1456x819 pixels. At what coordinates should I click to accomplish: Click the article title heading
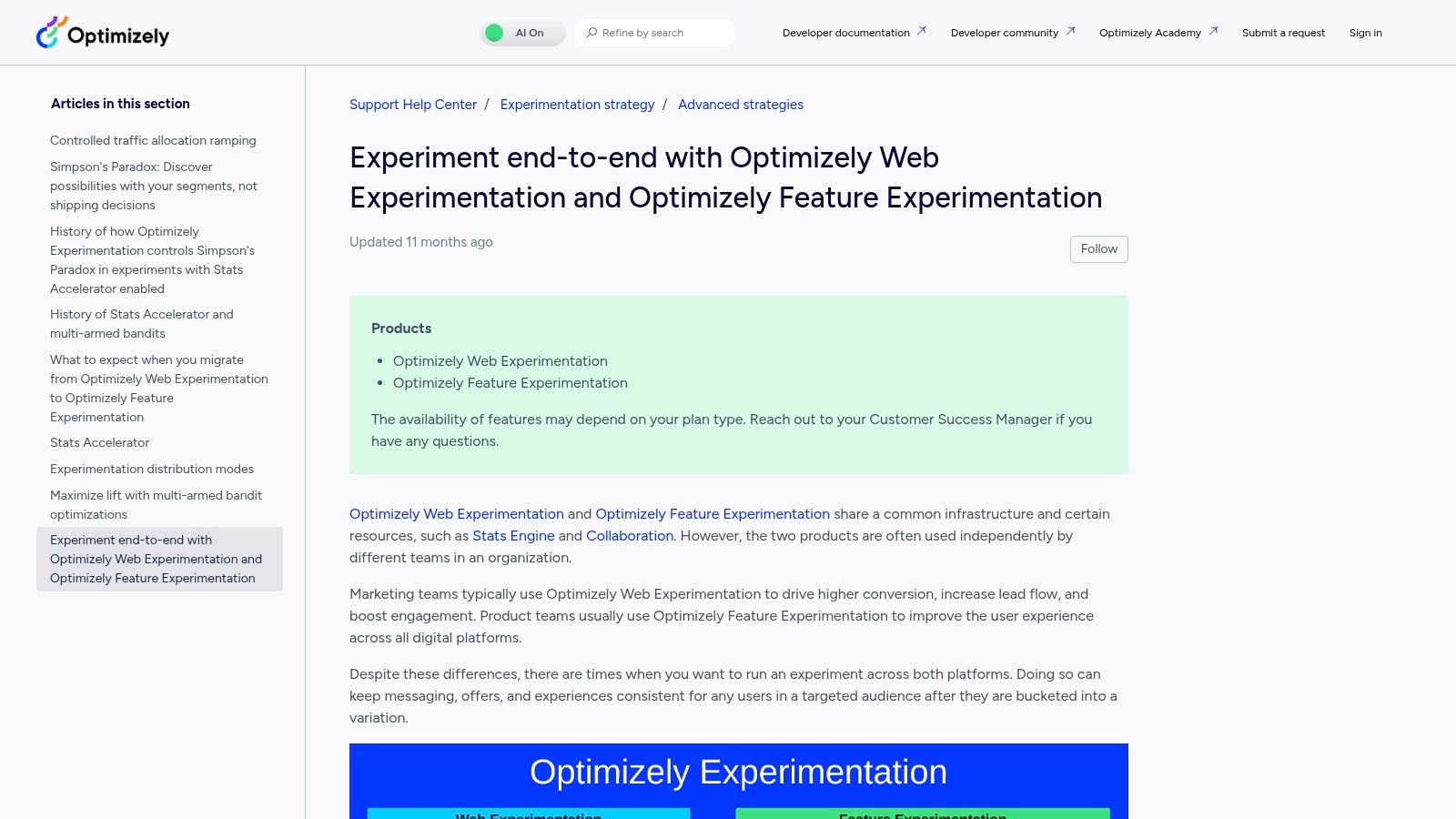[x=726, y=177]
